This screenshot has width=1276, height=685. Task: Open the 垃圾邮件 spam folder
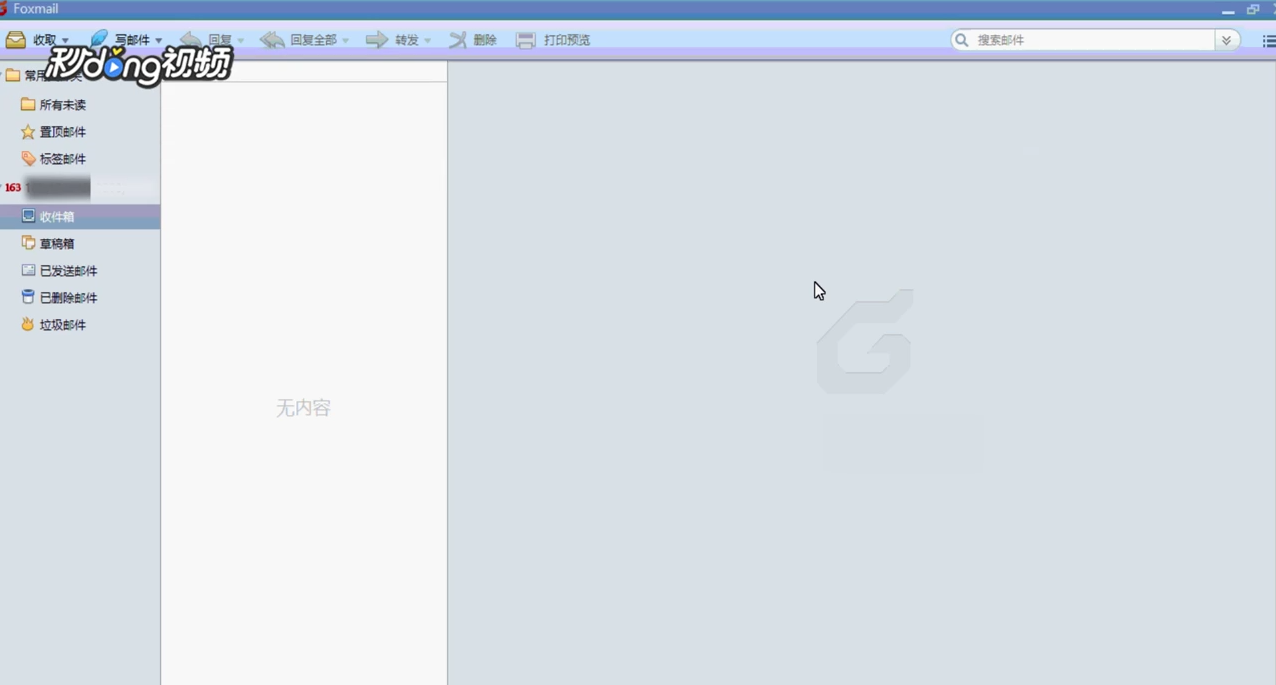(80, 325)
